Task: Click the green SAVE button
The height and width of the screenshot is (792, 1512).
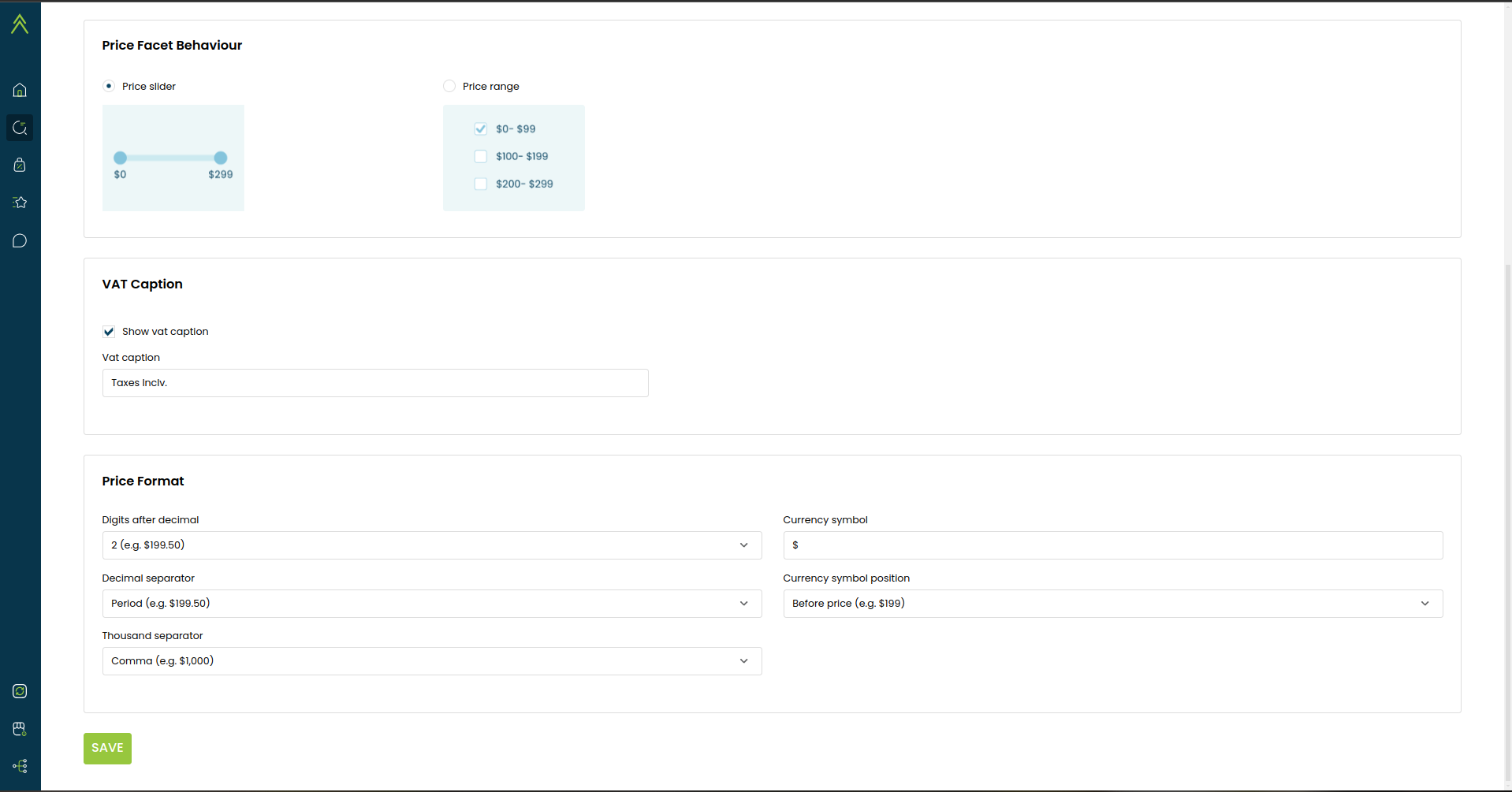Action: point(107,748)
